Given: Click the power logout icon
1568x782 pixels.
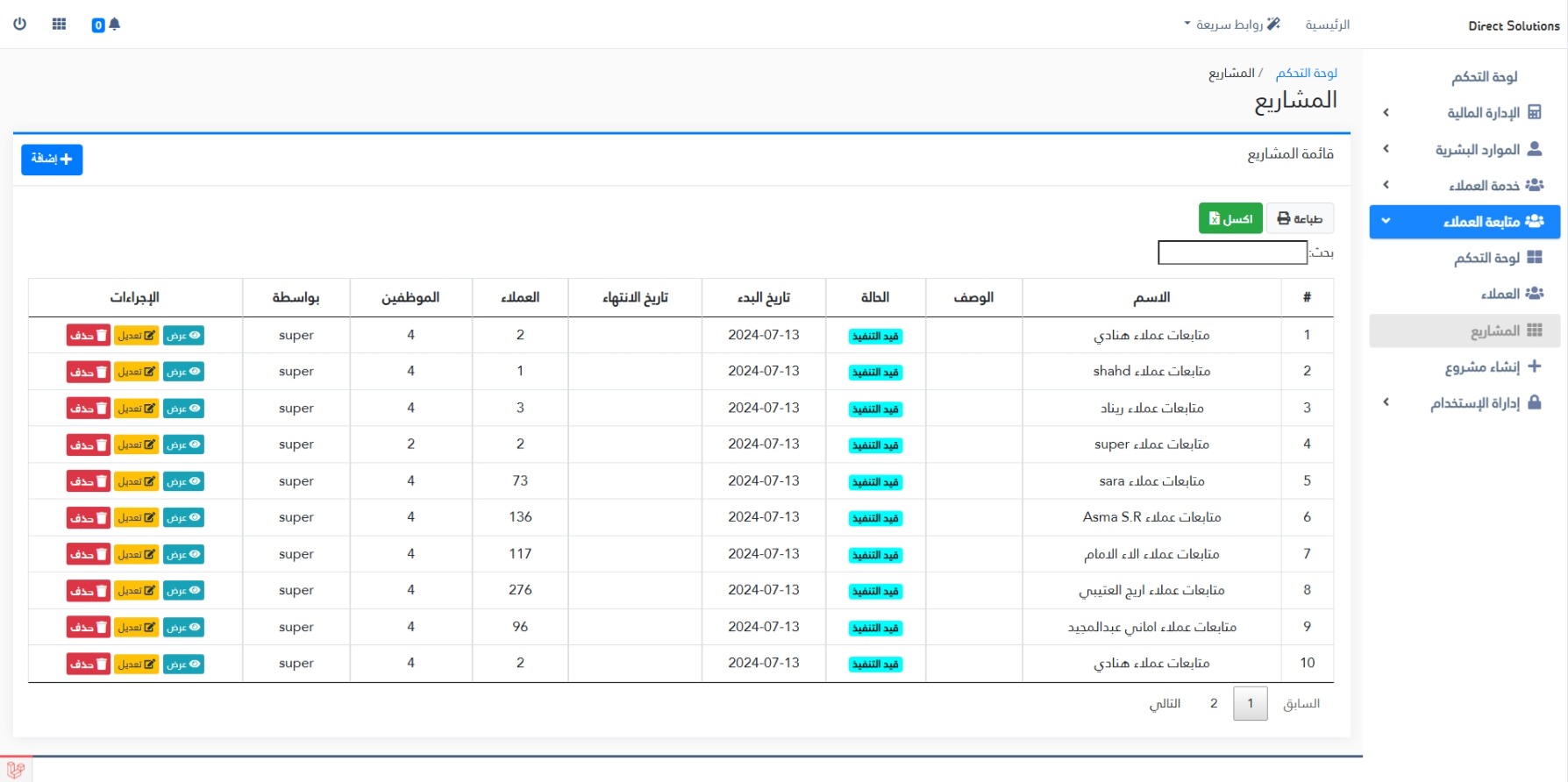Looking at the screenshot, I should [x=19, y=25].
